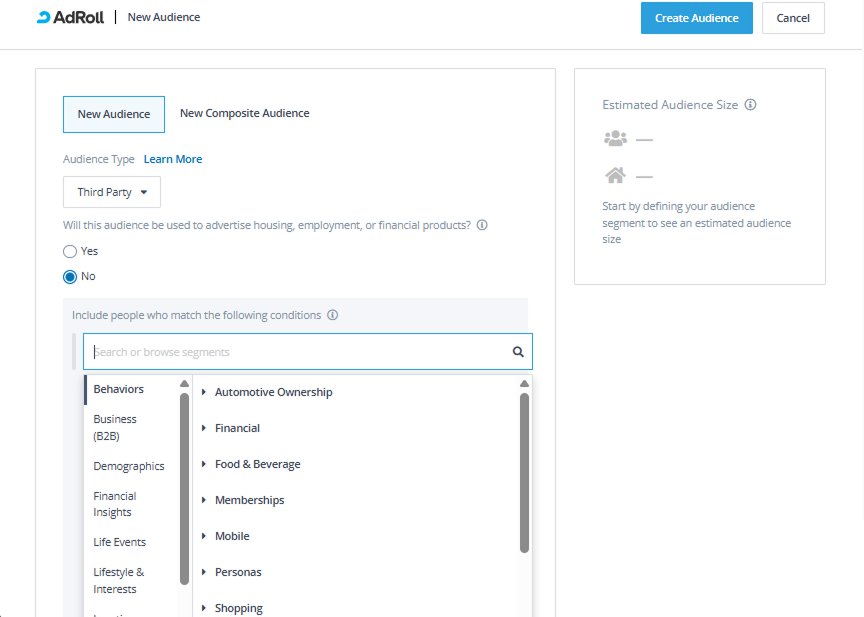Click the search magnifier icon

[518, 352]
